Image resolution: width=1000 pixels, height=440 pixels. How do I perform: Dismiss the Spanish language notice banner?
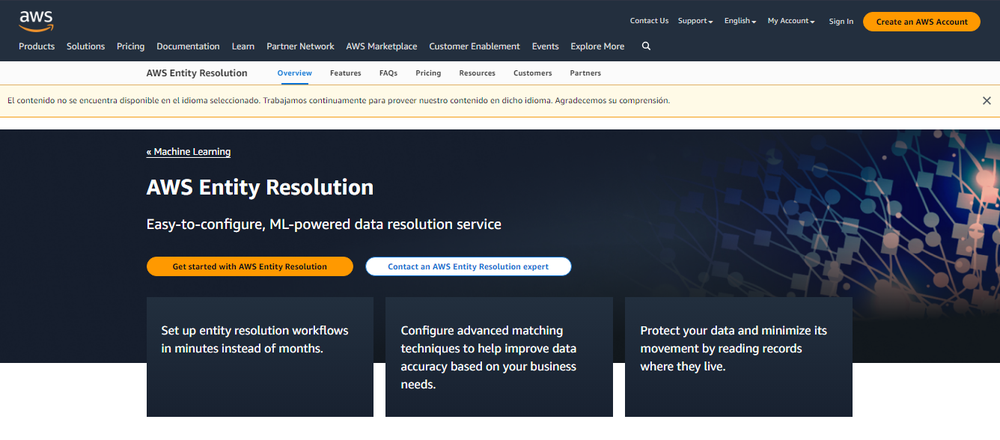(987, 101)
